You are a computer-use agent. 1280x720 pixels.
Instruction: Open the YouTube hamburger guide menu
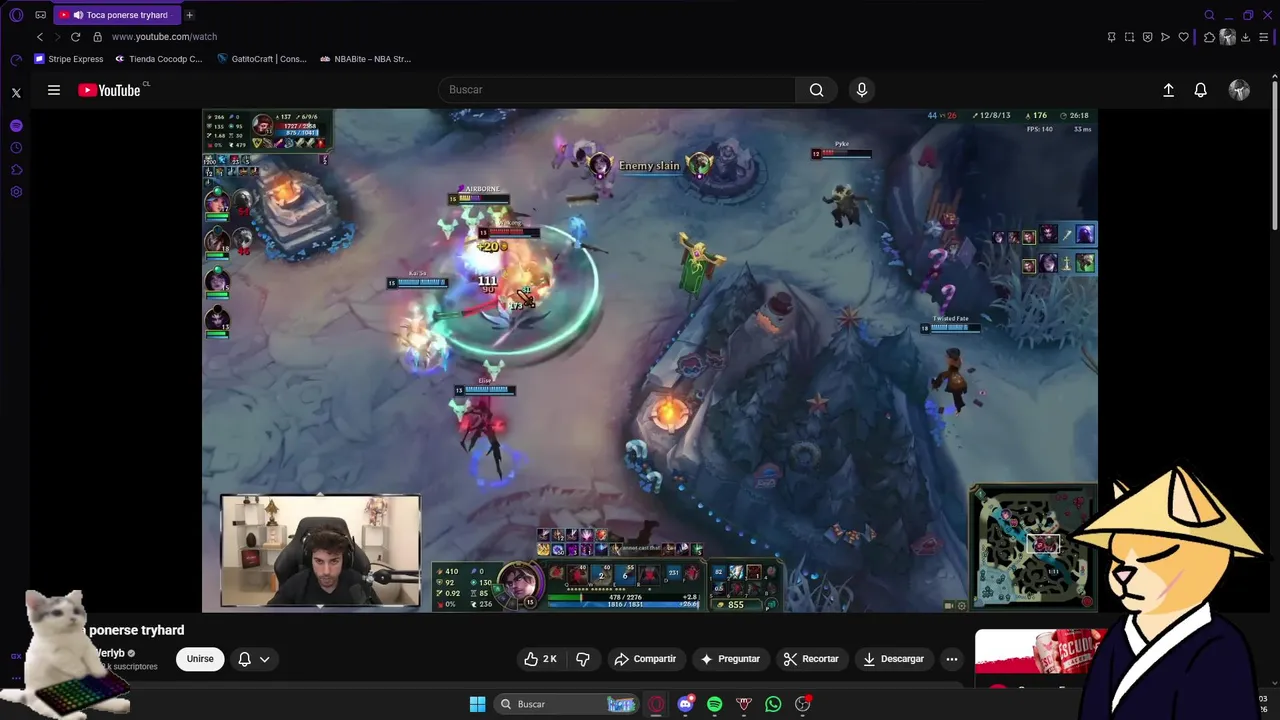pyautogui.click(x=54, y=90)
